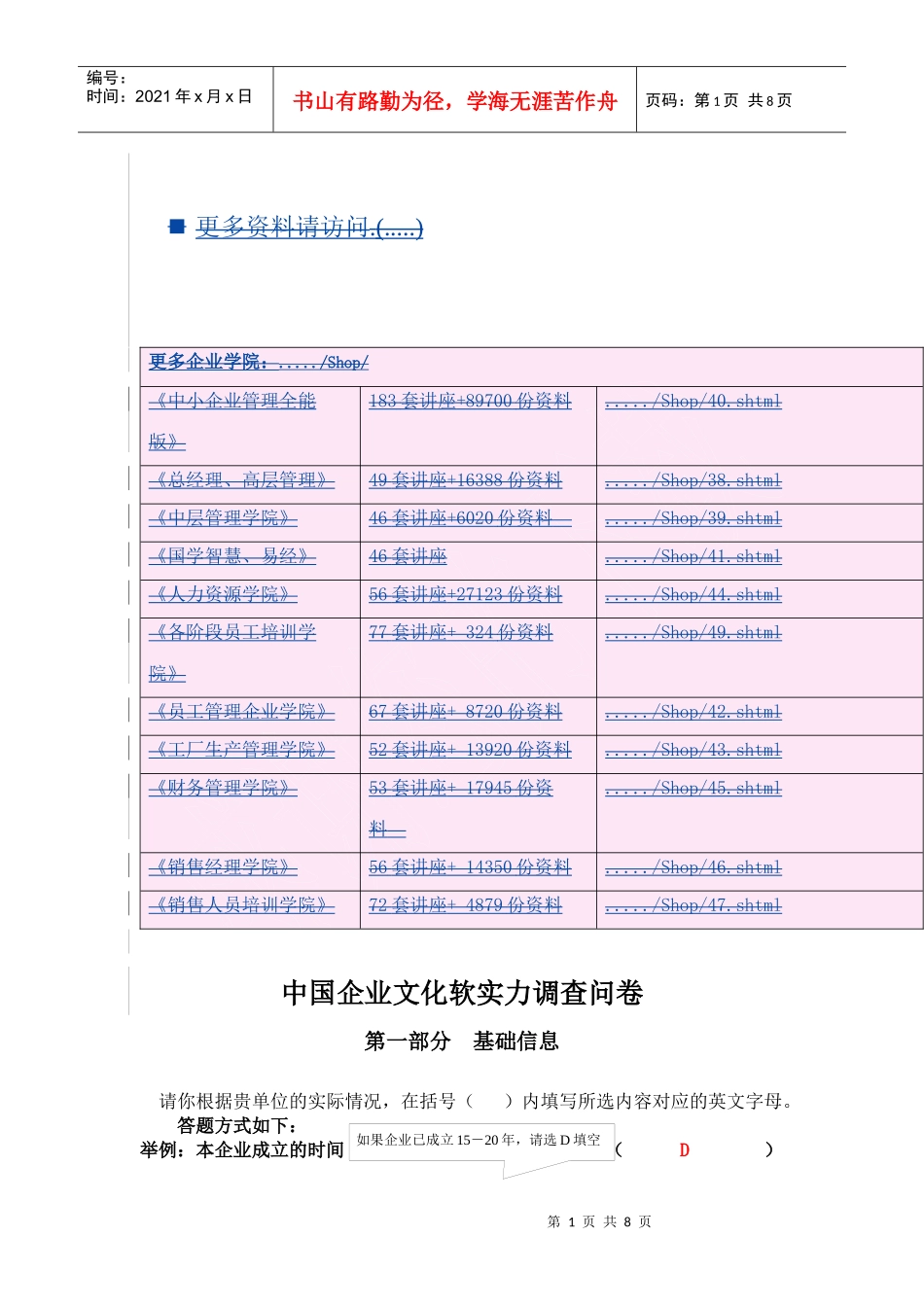Click 52套讲座+ 13920份资料 link
The height and width of the screenshot is (1307, 924).
point(470,750)
